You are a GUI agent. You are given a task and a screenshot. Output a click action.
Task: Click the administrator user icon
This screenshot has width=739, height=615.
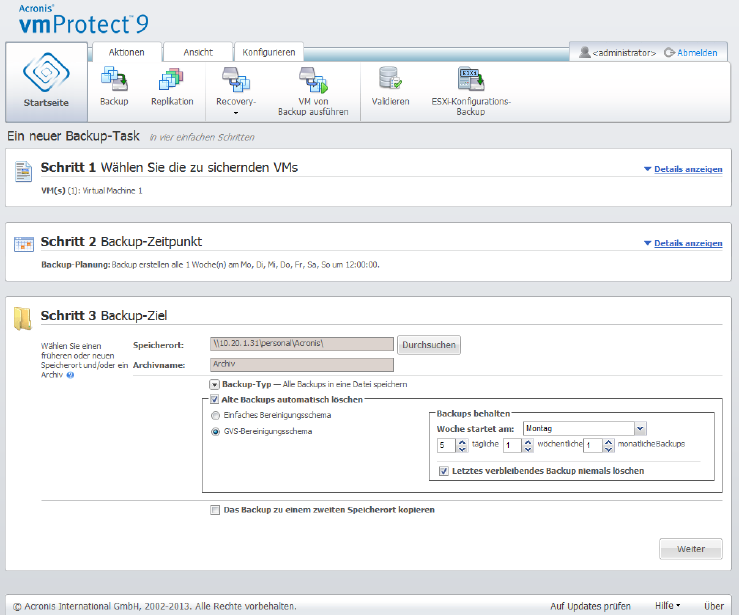[x=584, y=52]
